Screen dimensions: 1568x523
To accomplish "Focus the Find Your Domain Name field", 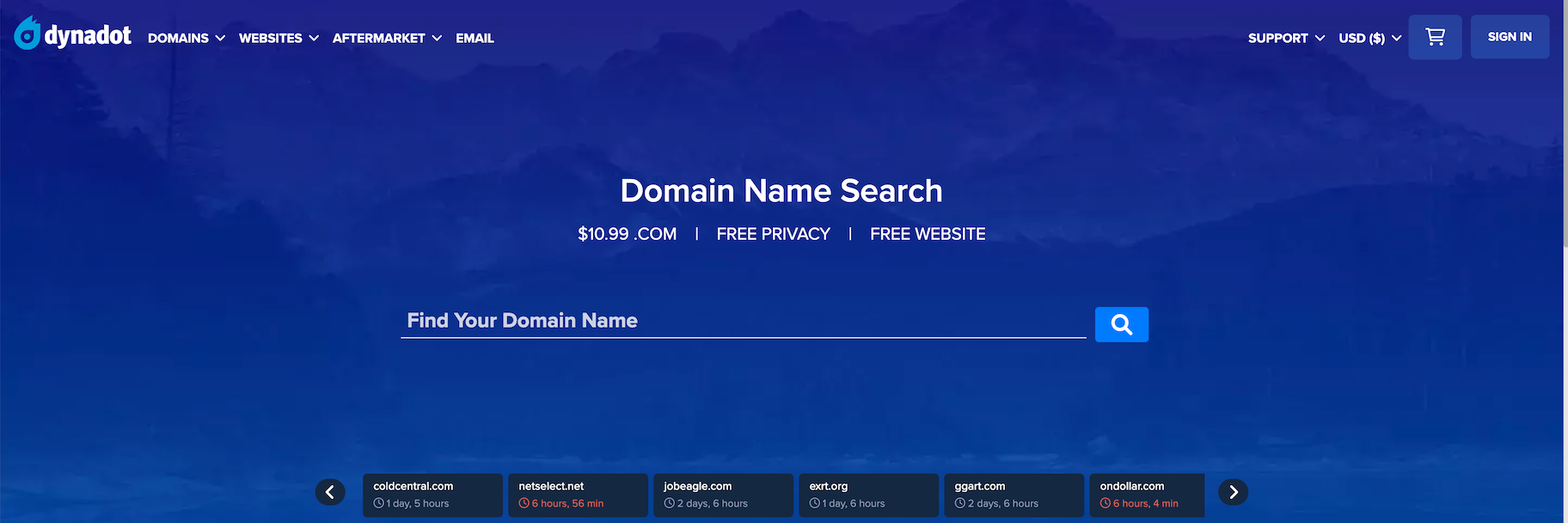I will pyautogui.click(x=743, y=321).
